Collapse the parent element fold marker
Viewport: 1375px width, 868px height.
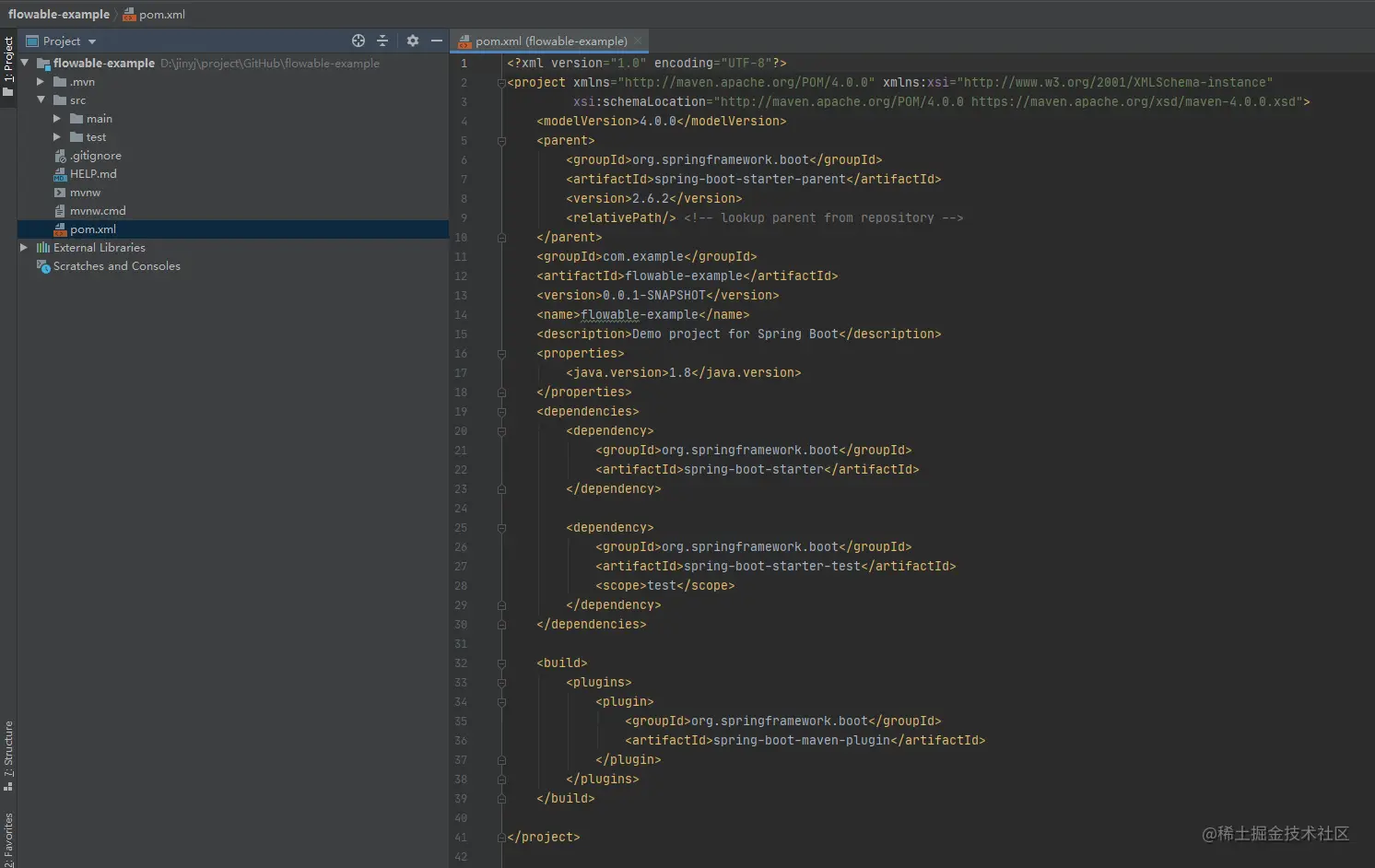501,140
